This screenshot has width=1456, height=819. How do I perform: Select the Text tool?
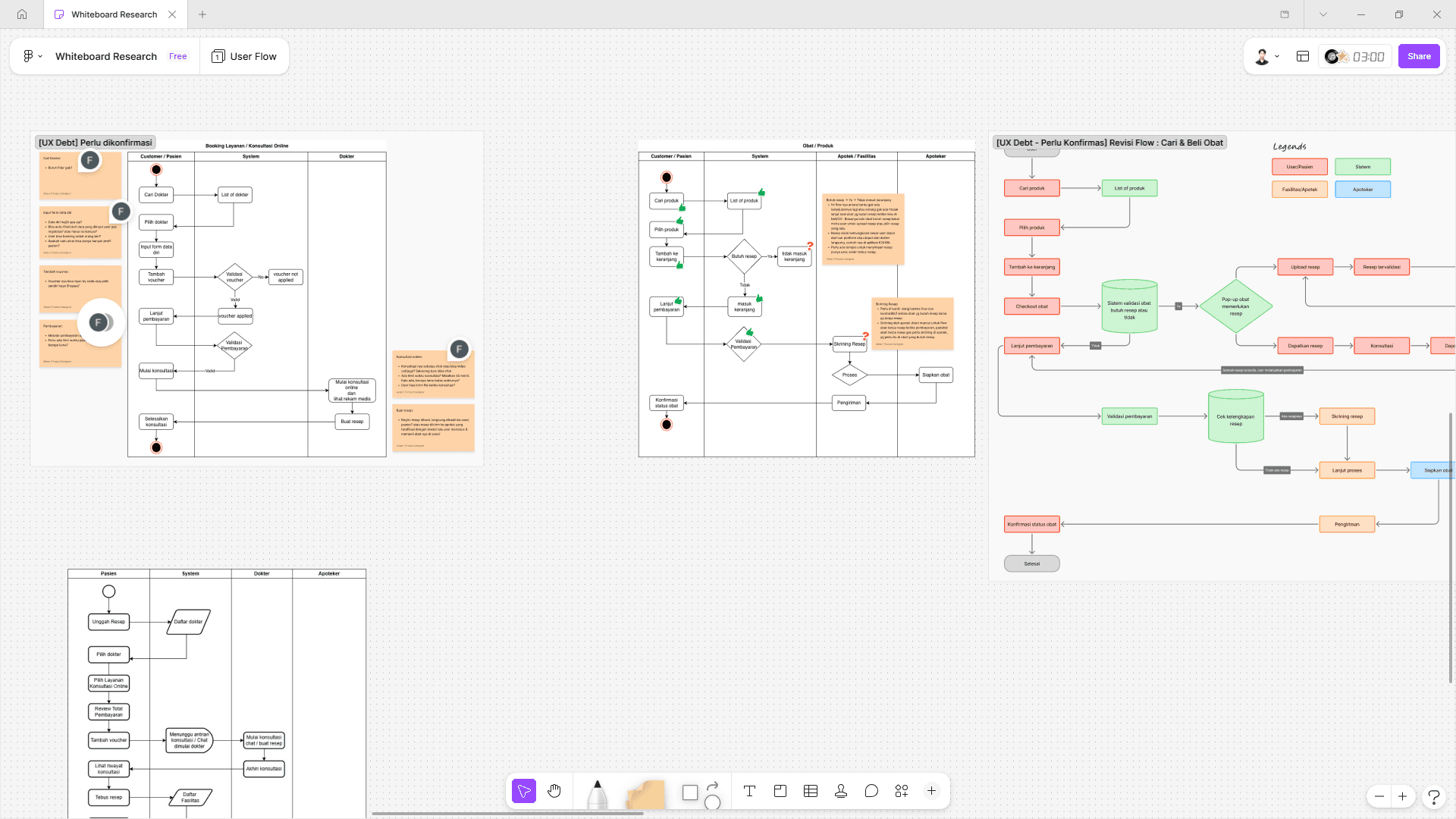(x=749, y=791)
